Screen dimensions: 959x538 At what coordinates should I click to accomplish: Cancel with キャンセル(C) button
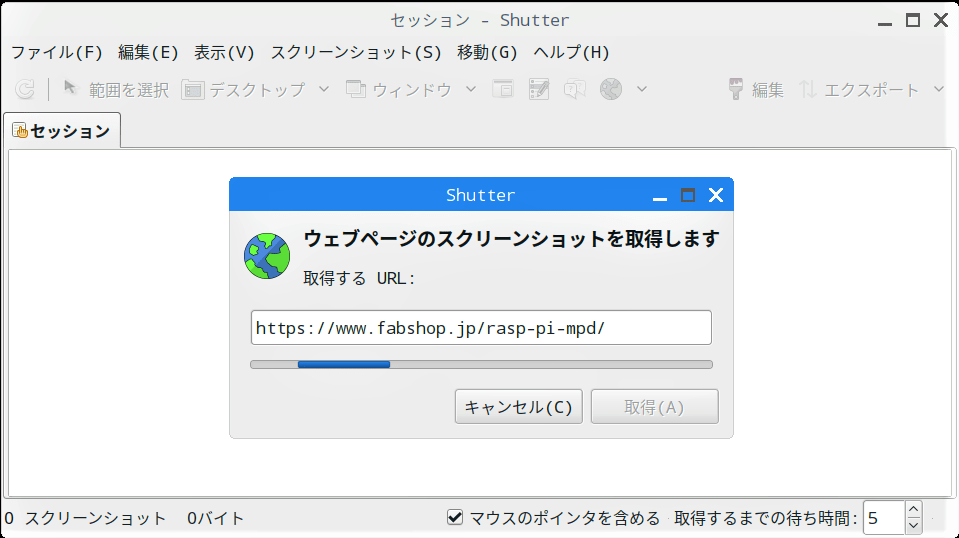(x=519, y=407)
